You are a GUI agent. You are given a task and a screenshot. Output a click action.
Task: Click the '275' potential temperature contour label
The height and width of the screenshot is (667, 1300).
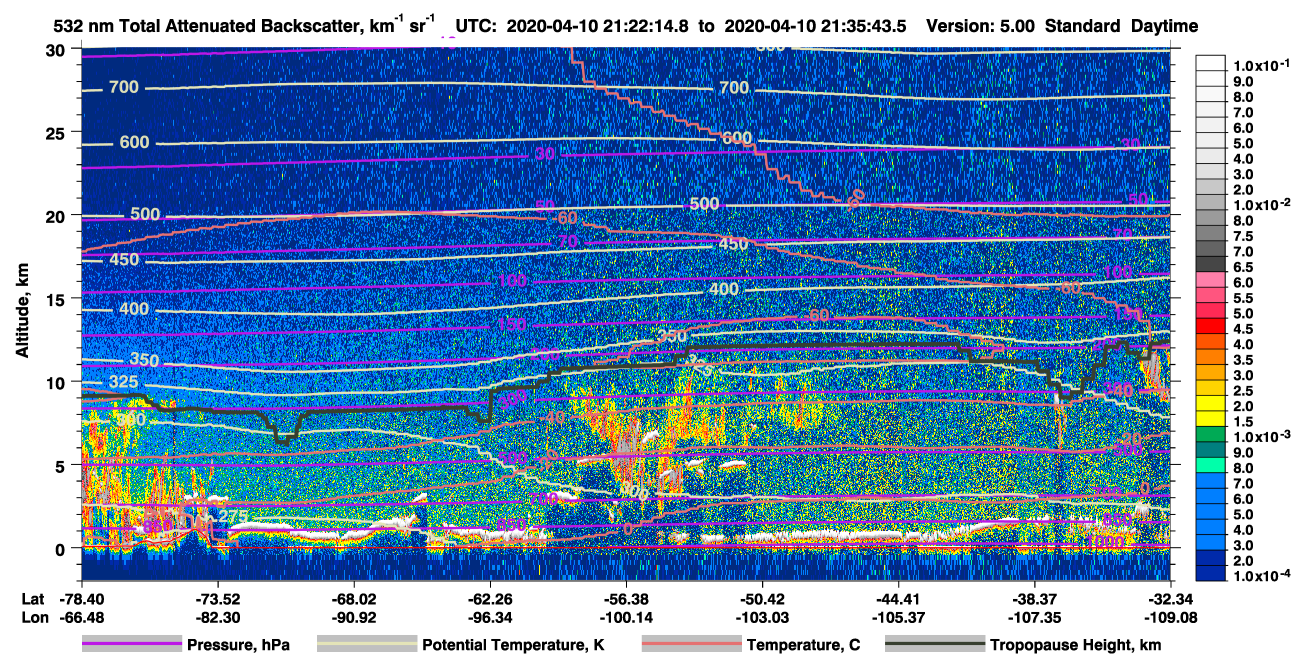(x=233, y=517)
